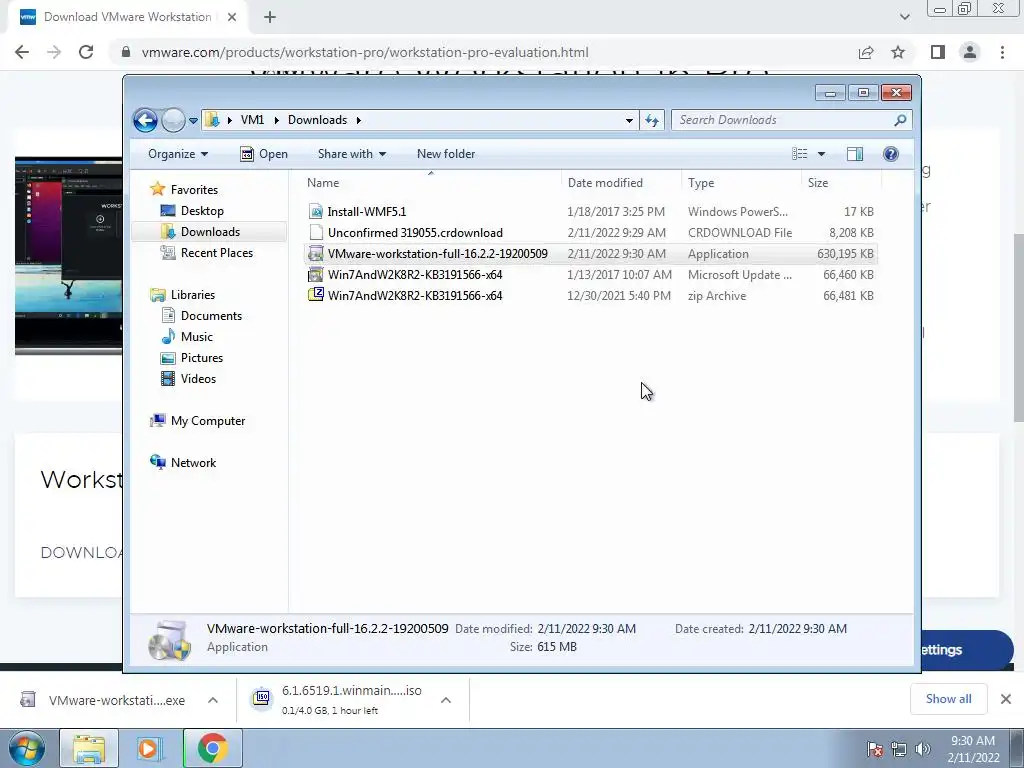
Task: Open the Organize menu
Action: [x=178, y=154]
